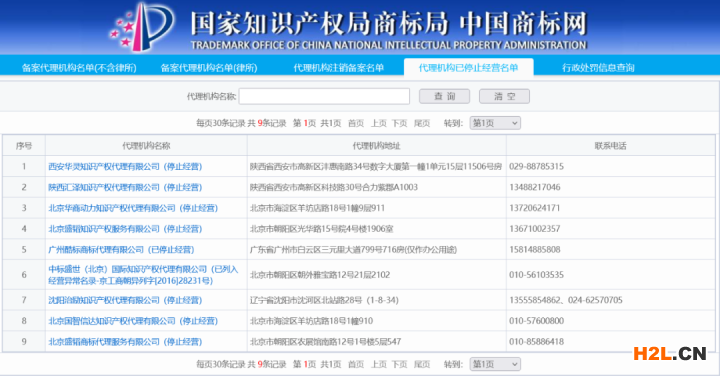
Task: Open the bottom page selector dropdown 第1页
Action: (x=495, y=365)
